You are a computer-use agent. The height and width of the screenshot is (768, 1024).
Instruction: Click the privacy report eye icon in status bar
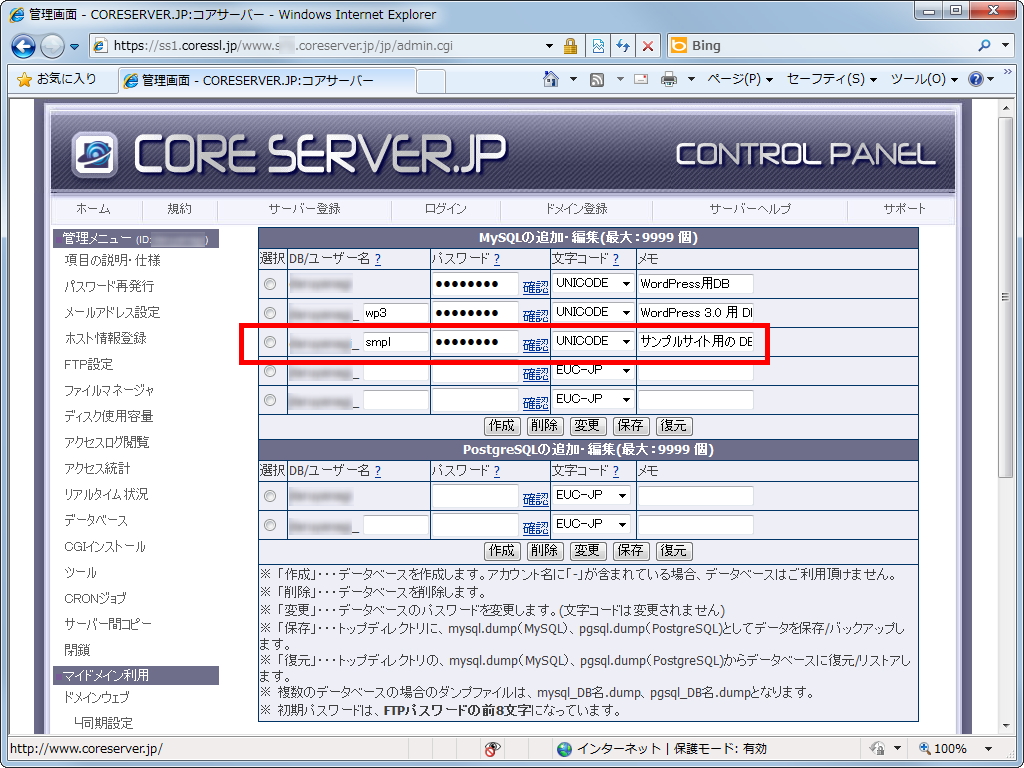point(493,748)
